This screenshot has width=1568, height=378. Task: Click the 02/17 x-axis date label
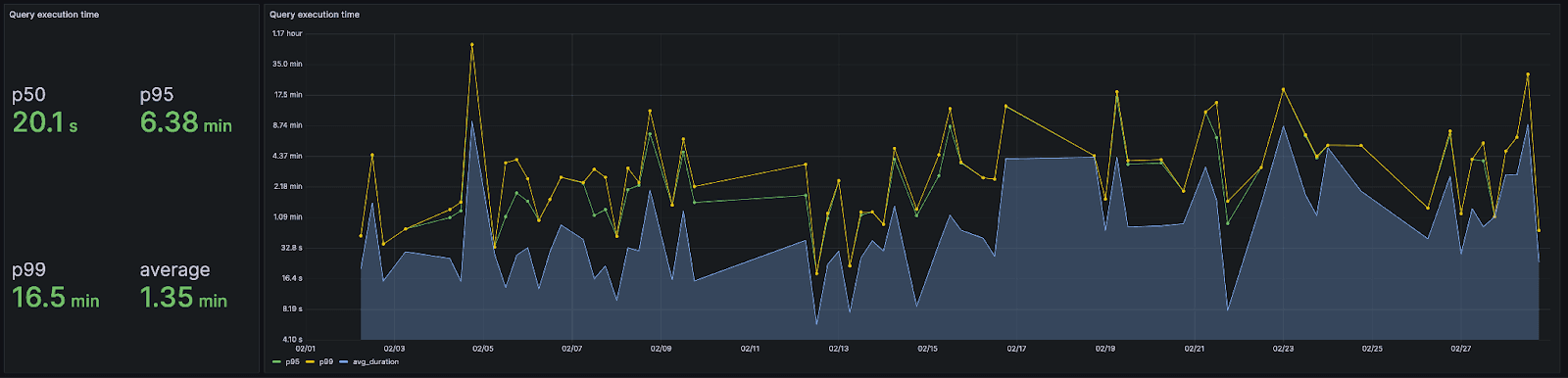pyautogui.click(x=1016, y=349)
